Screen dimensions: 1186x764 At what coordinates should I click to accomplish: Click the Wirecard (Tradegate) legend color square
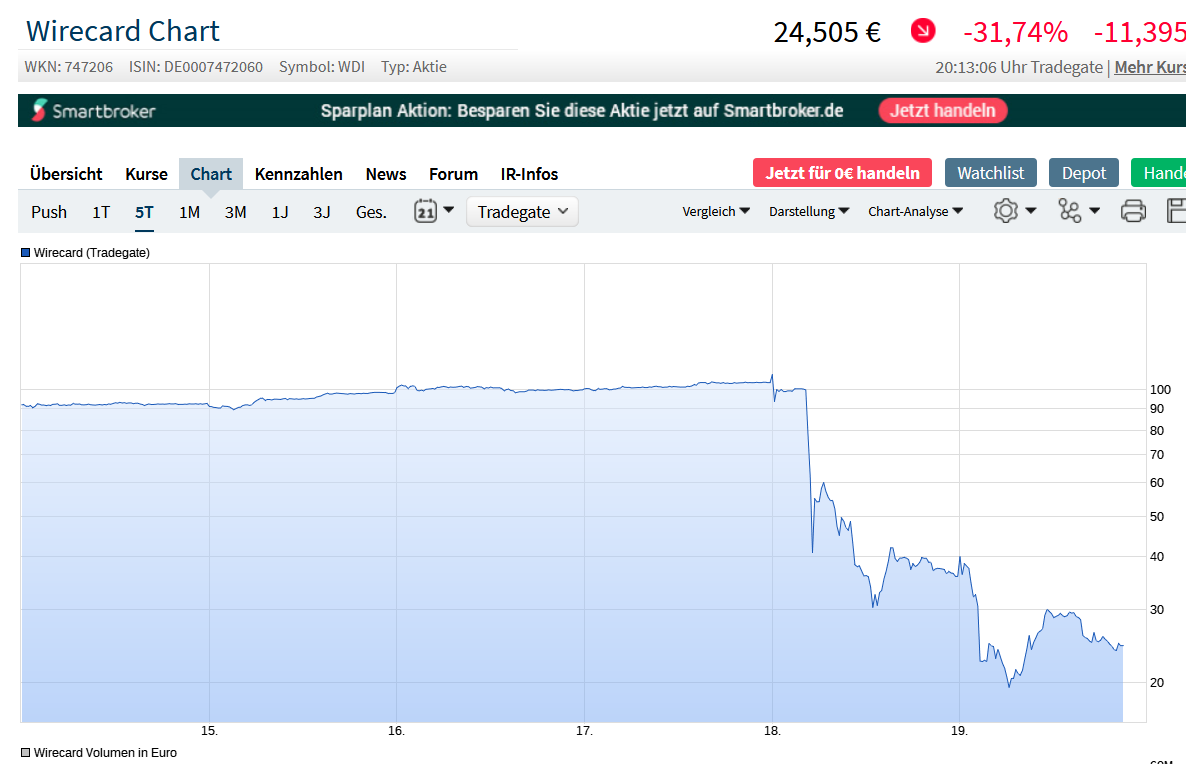click(x=26, y=253)
